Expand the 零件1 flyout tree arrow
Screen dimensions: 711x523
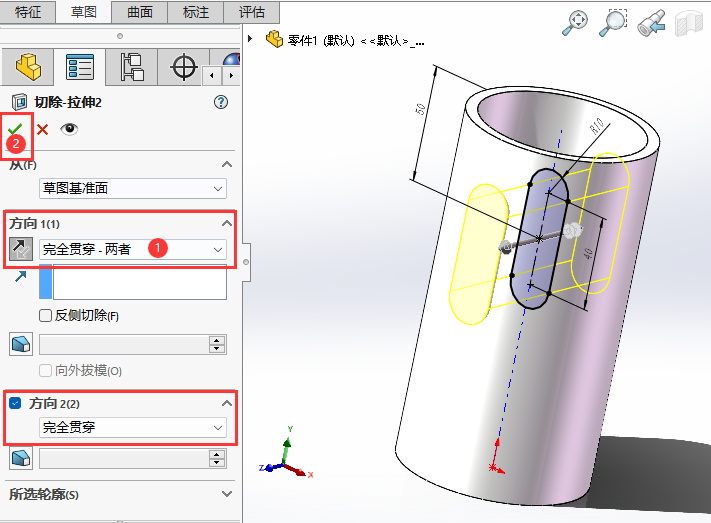click(x=250, y=40)
